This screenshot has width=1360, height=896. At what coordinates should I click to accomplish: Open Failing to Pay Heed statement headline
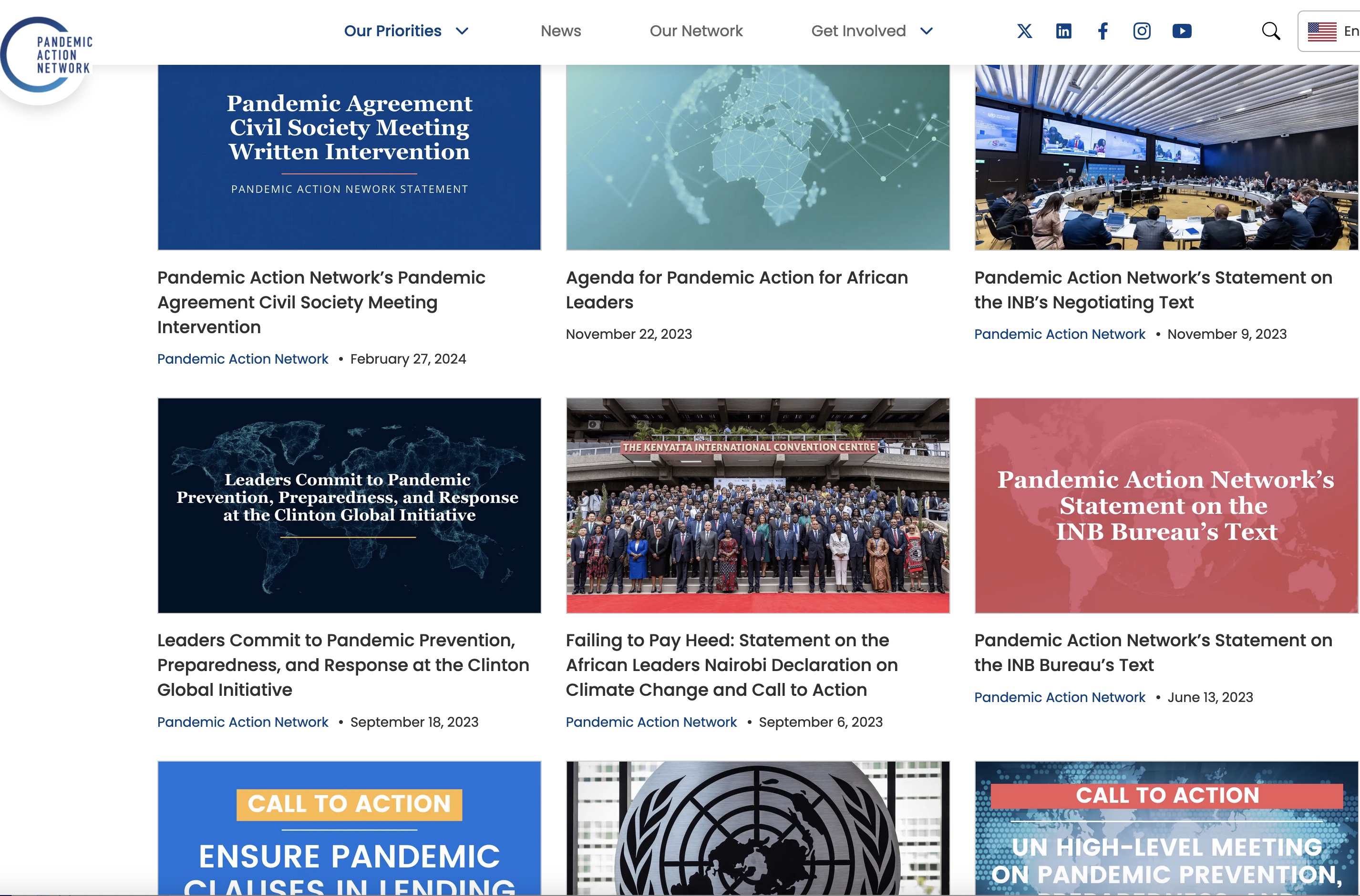pos(732,665)
